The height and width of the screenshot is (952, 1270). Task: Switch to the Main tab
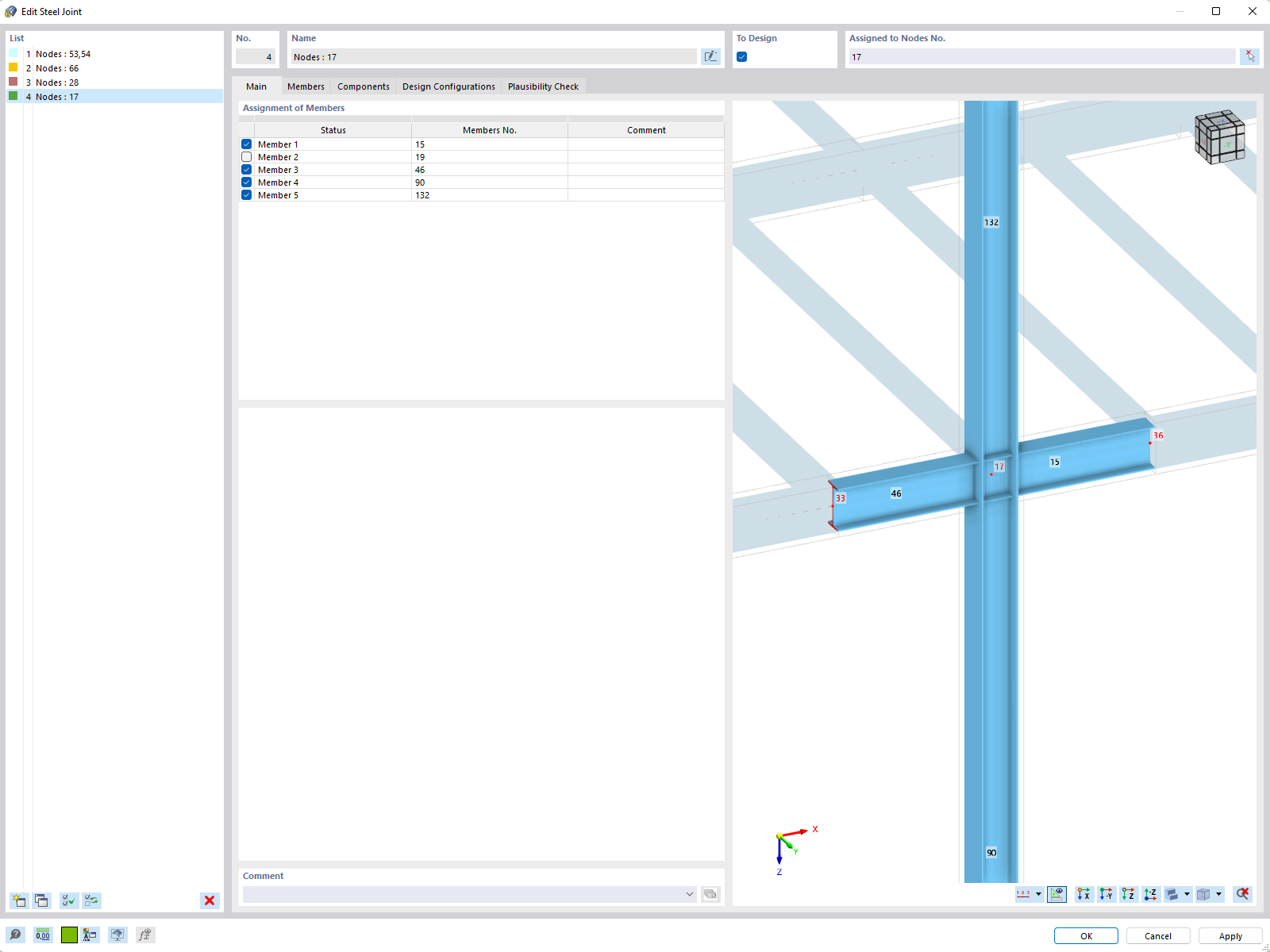click(256, 86)
